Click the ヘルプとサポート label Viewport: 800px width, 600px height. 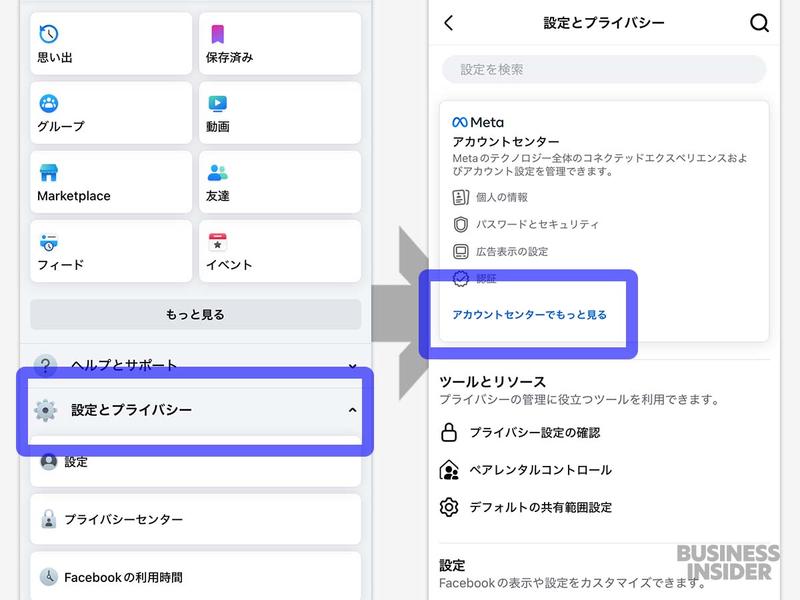tap(124, 365)
